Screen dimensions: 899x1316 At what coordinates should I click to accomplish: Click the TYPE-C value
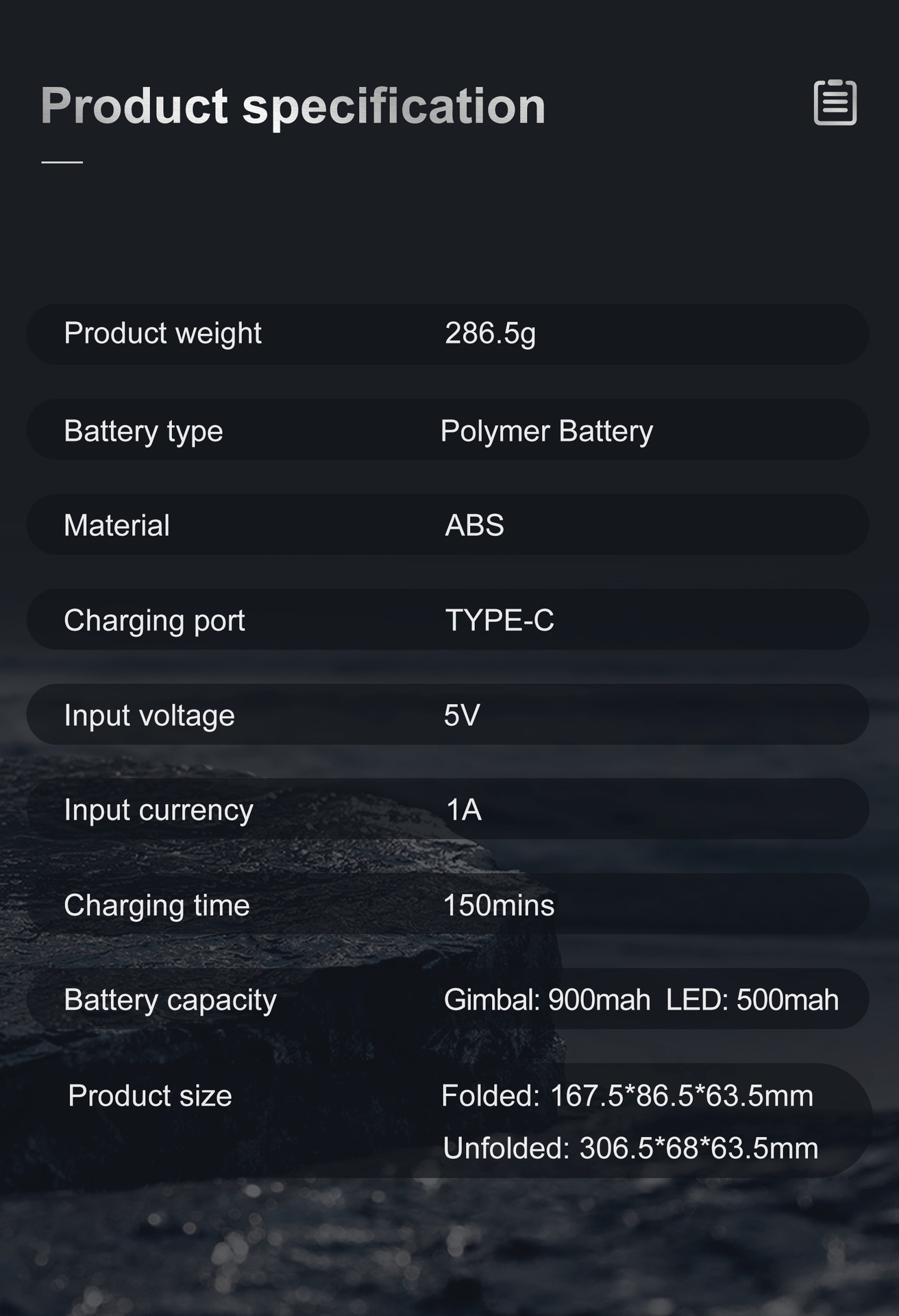500,620
